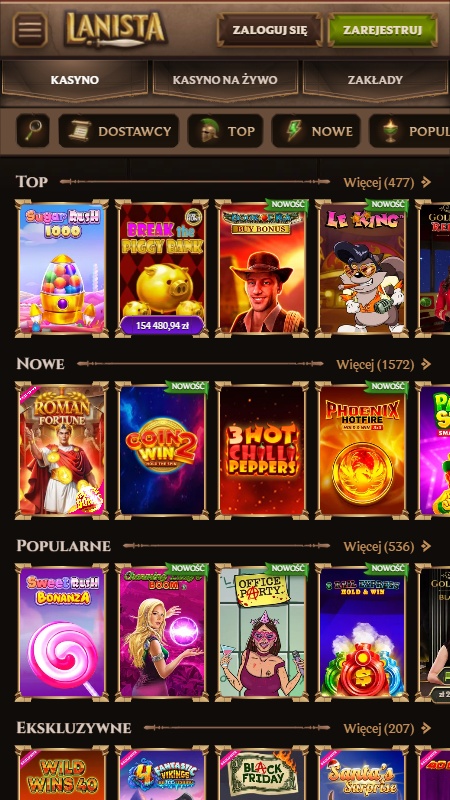Select the Nowe lightning filter
This screenshot has width=450, height=800.
click(x=316, y=131)
